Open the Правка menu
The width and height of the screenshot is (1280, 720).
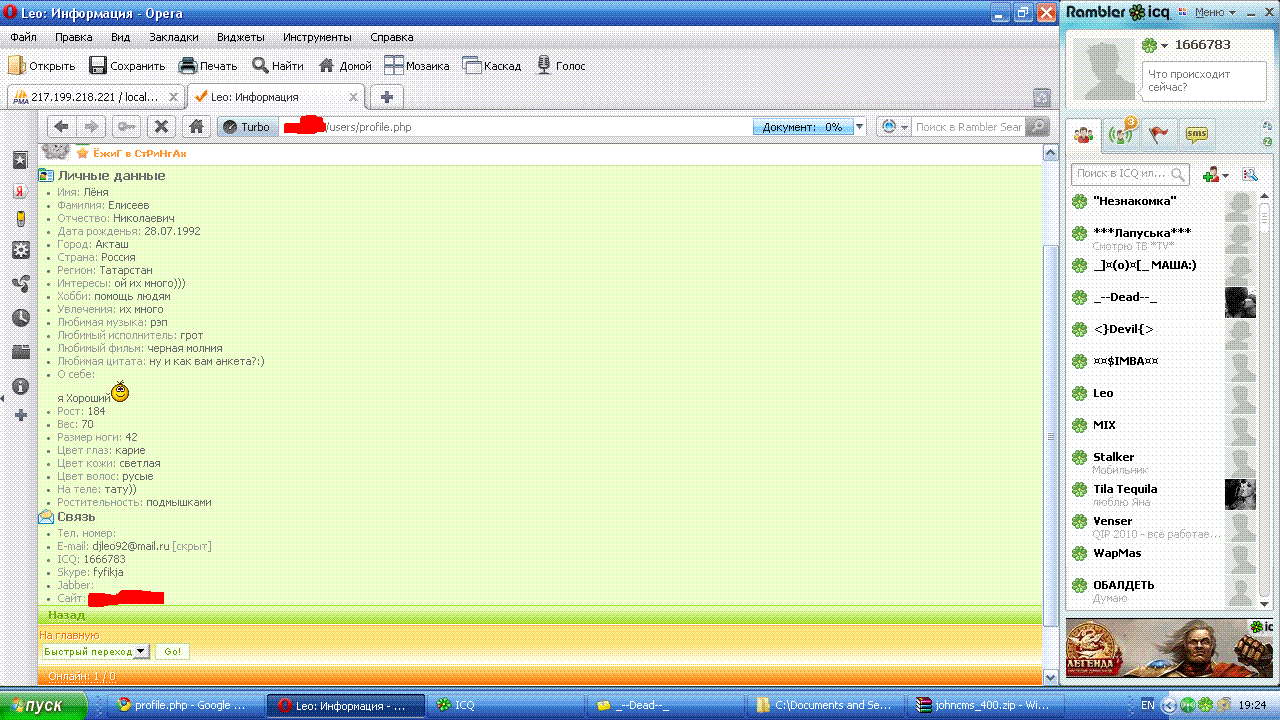coord(74,37)
